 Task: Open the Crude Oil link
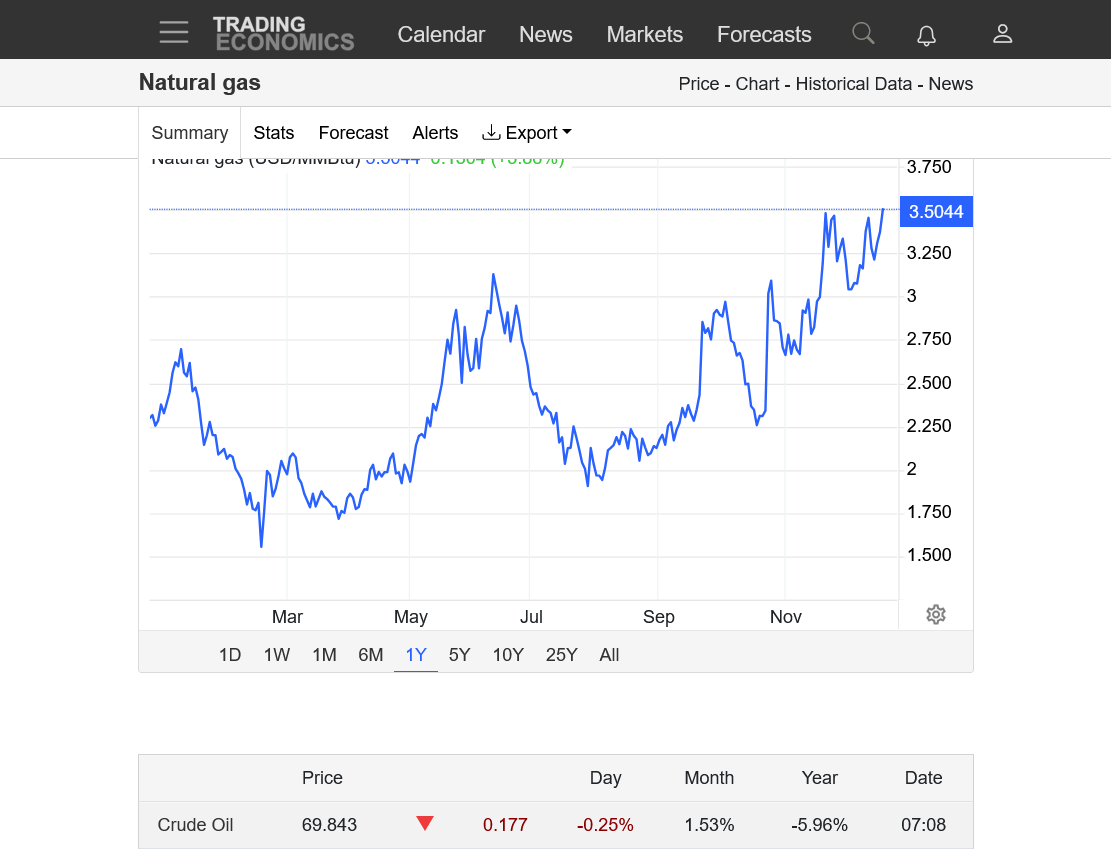coord(195,825)
